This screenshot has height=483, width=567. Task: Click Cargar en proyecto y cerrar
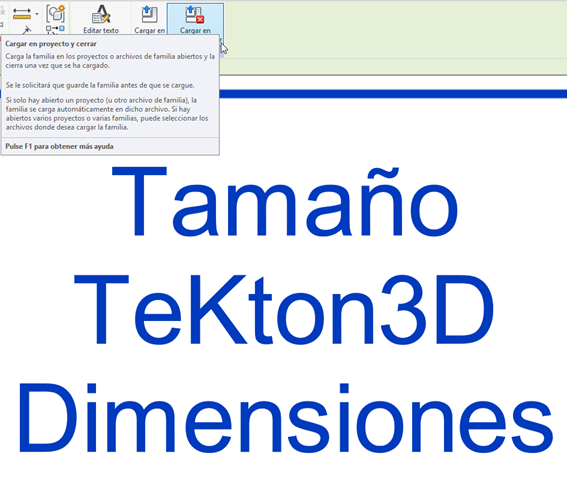195,19
